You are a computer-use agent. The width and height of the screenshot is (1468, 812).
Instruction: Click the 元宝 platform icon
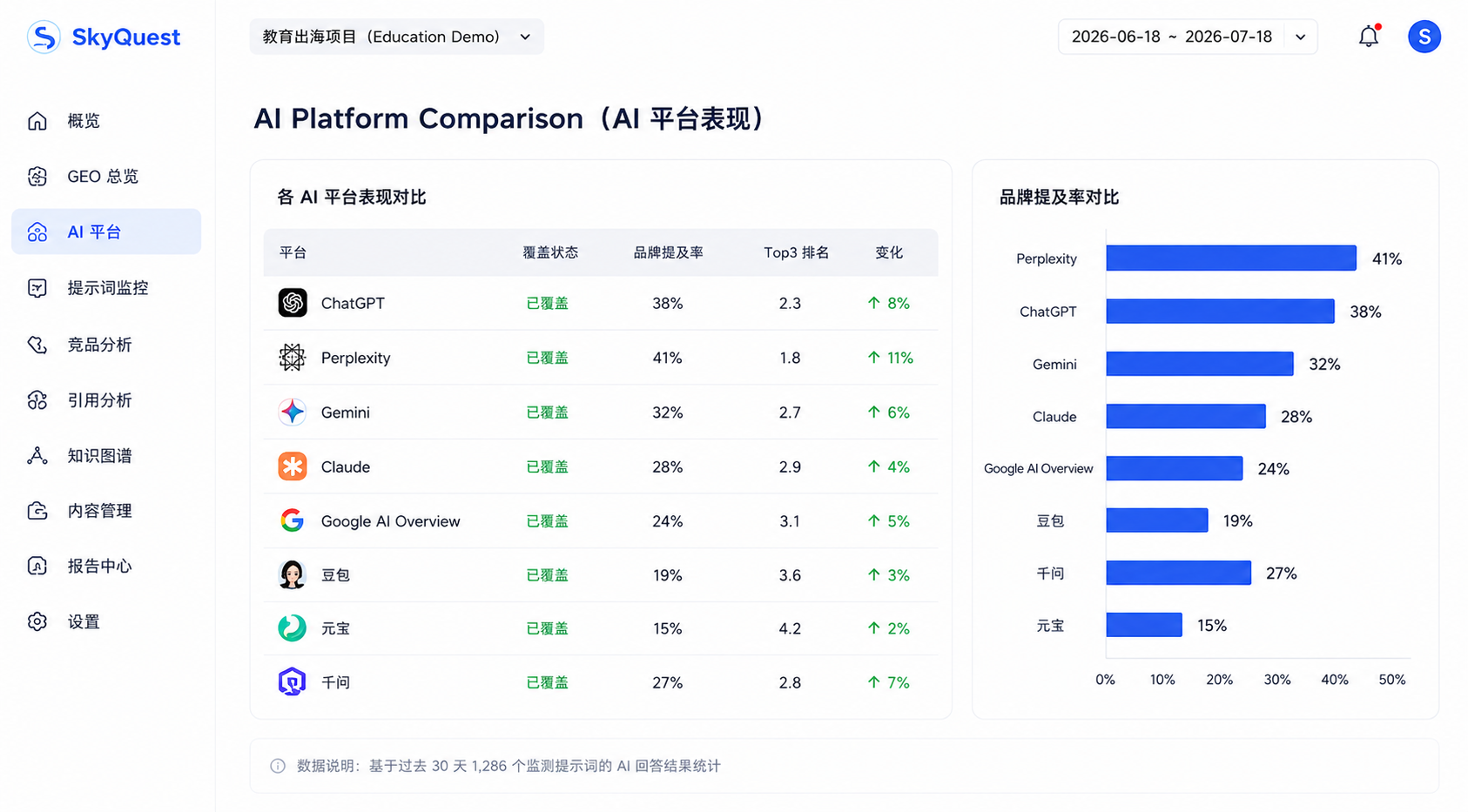point(293,628)
